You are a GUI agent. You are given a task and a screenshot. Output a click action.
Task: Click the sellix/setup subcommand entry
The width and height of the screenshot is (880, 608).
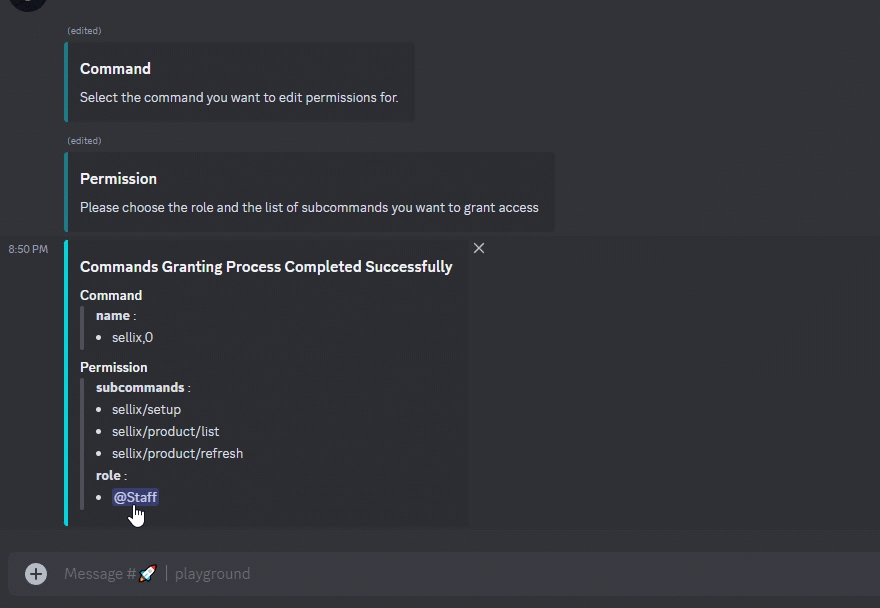click(146, 409)
